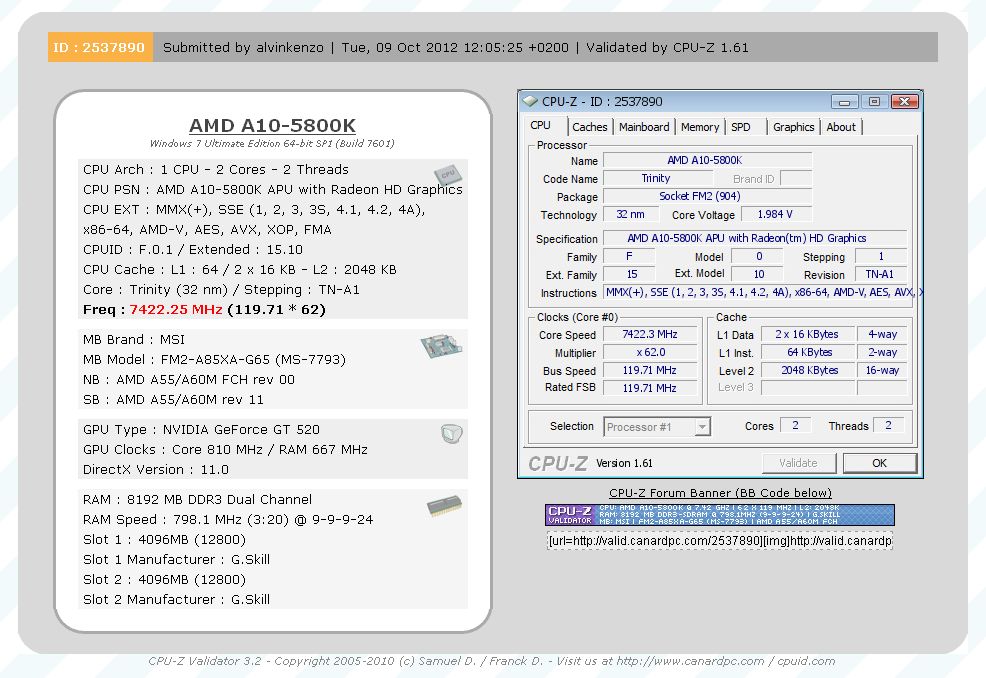Image resolution: width=986 pixels, height=678 pixels.
Task: Minimize the CPU-Z window
Action: click(x=844, y=101)
